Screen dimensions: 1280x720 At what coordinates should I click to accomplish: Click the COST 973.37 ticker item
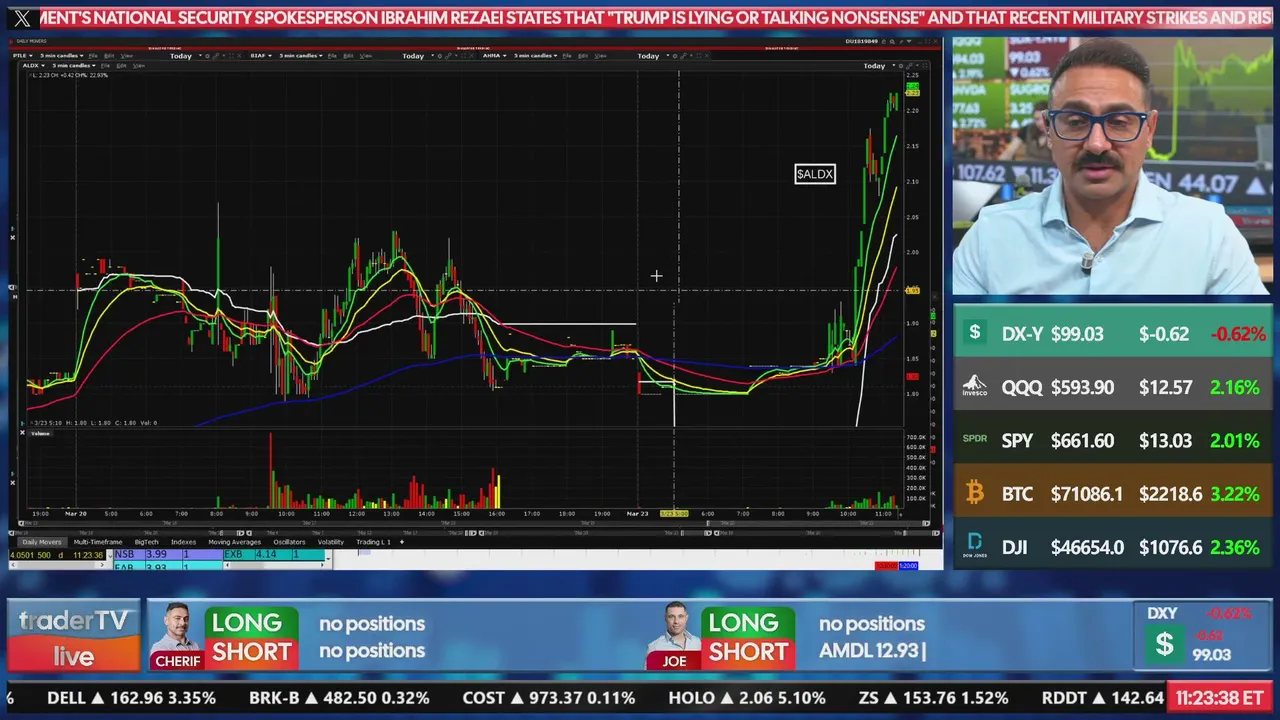pos(549,698)
